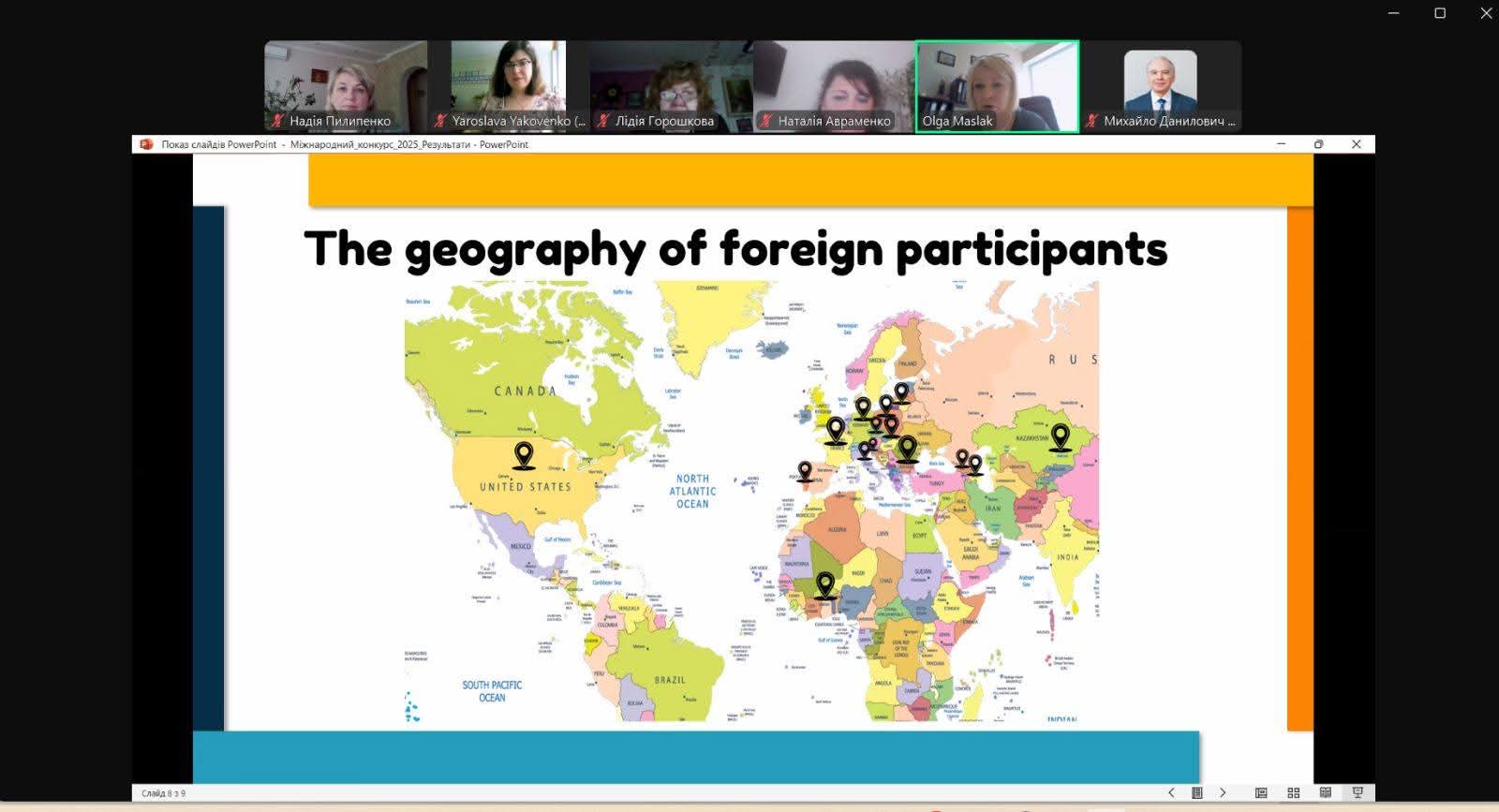Select Наталія Авраменко video thumbnail
This screenshot has width=1499, height=812.
click(x=835, y=86)
